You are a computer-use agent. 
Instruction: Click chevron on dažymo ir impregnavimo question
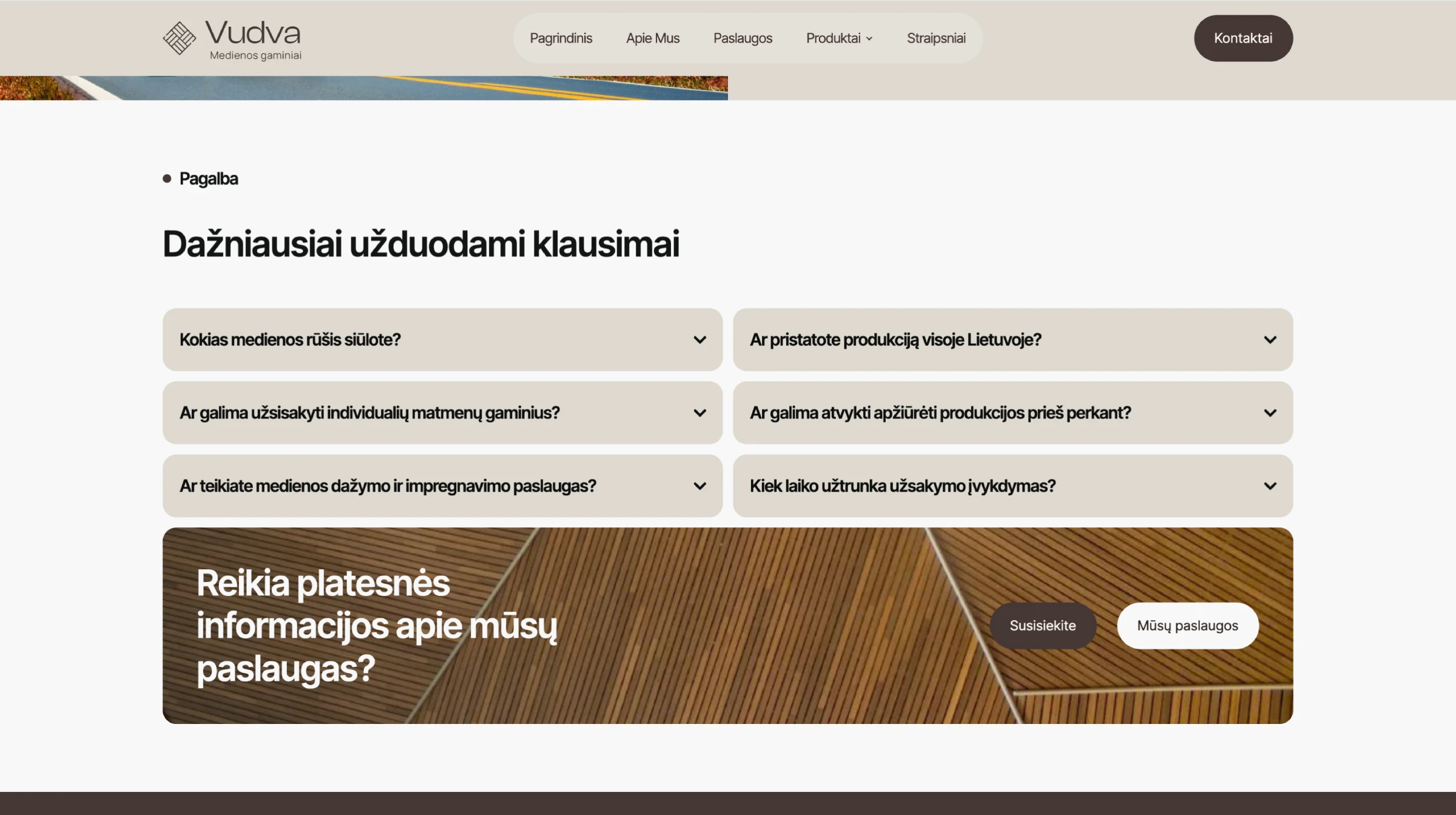point(699,486)
